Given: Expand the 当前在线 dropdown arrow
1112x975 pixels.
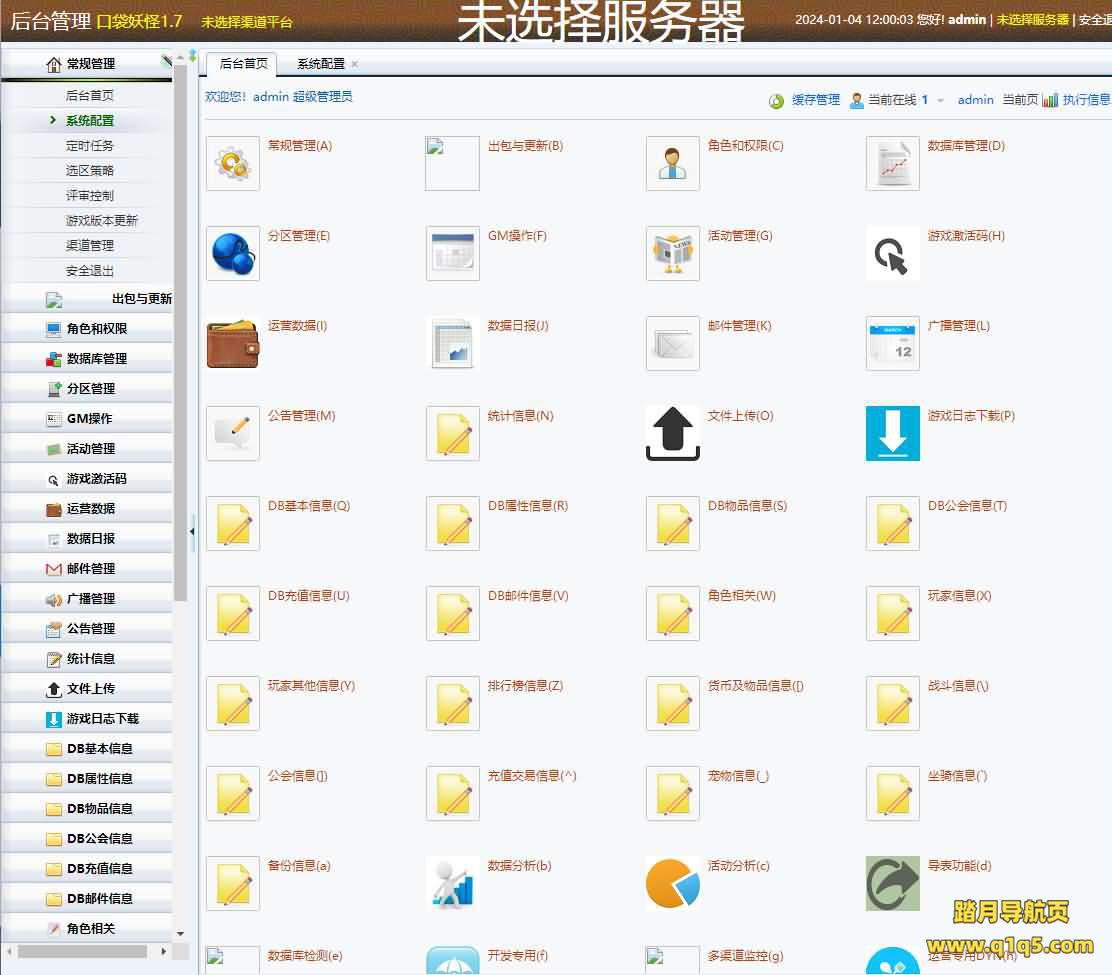Looking at the screenshot, I should [941, 100].
